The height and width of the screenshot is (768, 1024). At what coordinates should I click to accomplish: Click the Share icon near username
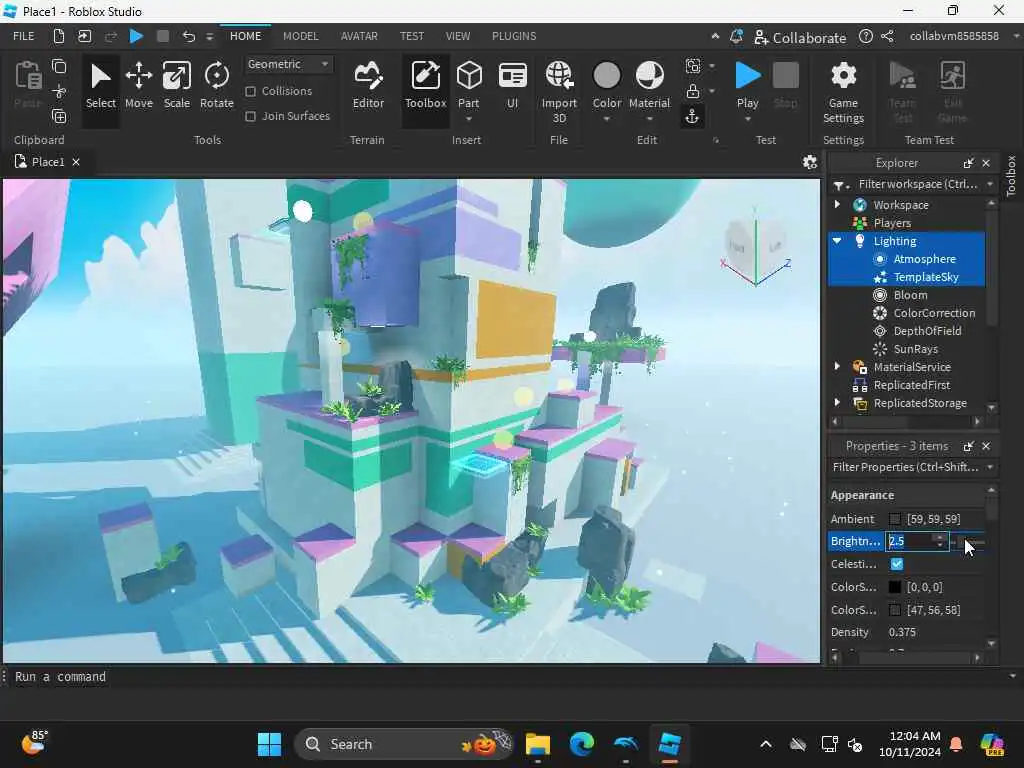887,37
